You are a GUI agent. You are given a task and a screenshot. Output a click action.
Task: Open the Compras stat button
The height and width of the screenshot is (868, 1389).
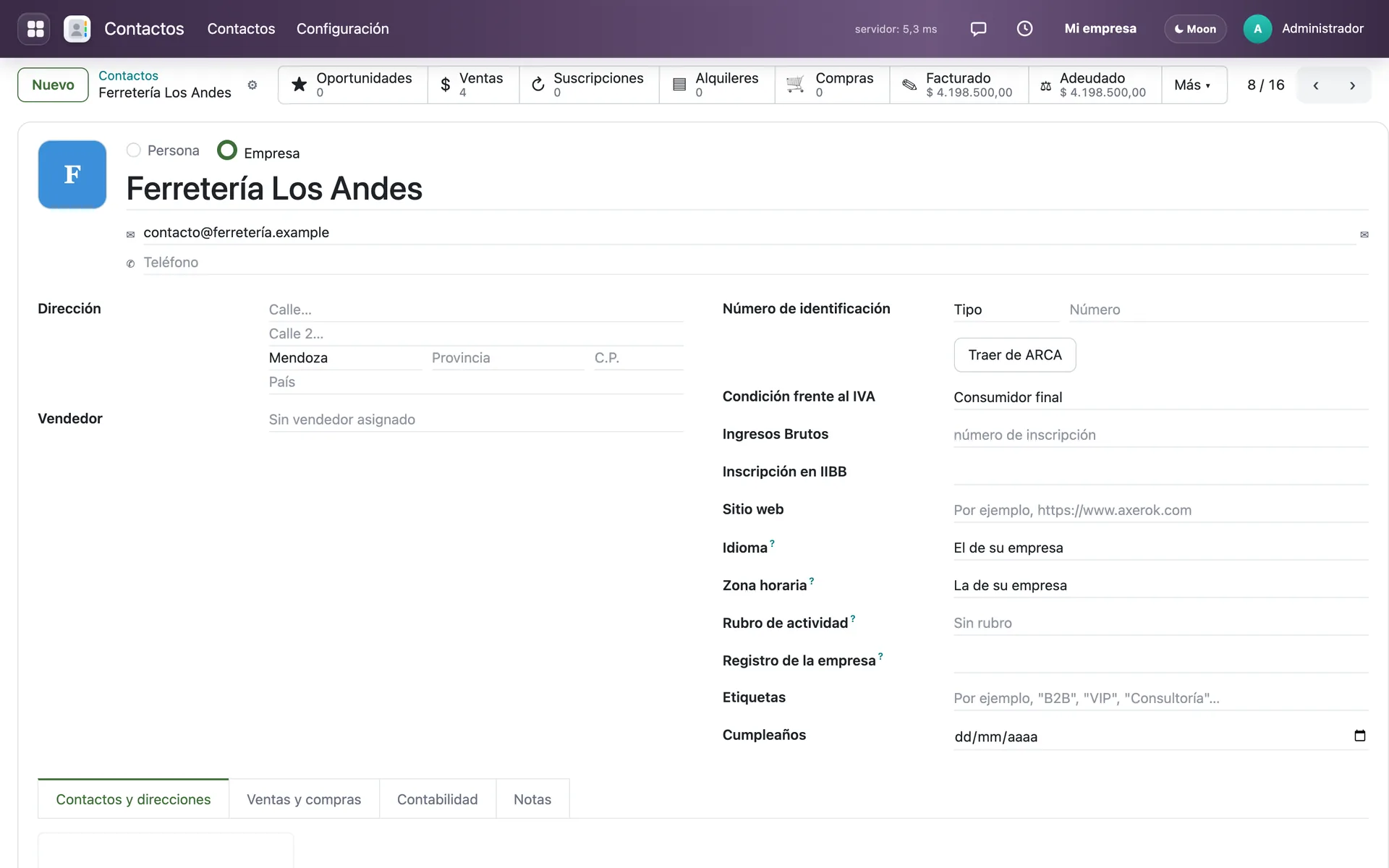click(x=832, y=85)
